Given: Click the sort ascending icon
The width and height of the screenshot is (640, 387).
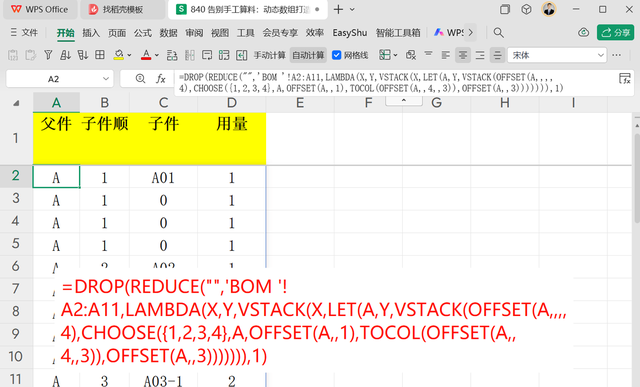Looking at the screenshot, I should pyautogui.click(x=65, y=55).
